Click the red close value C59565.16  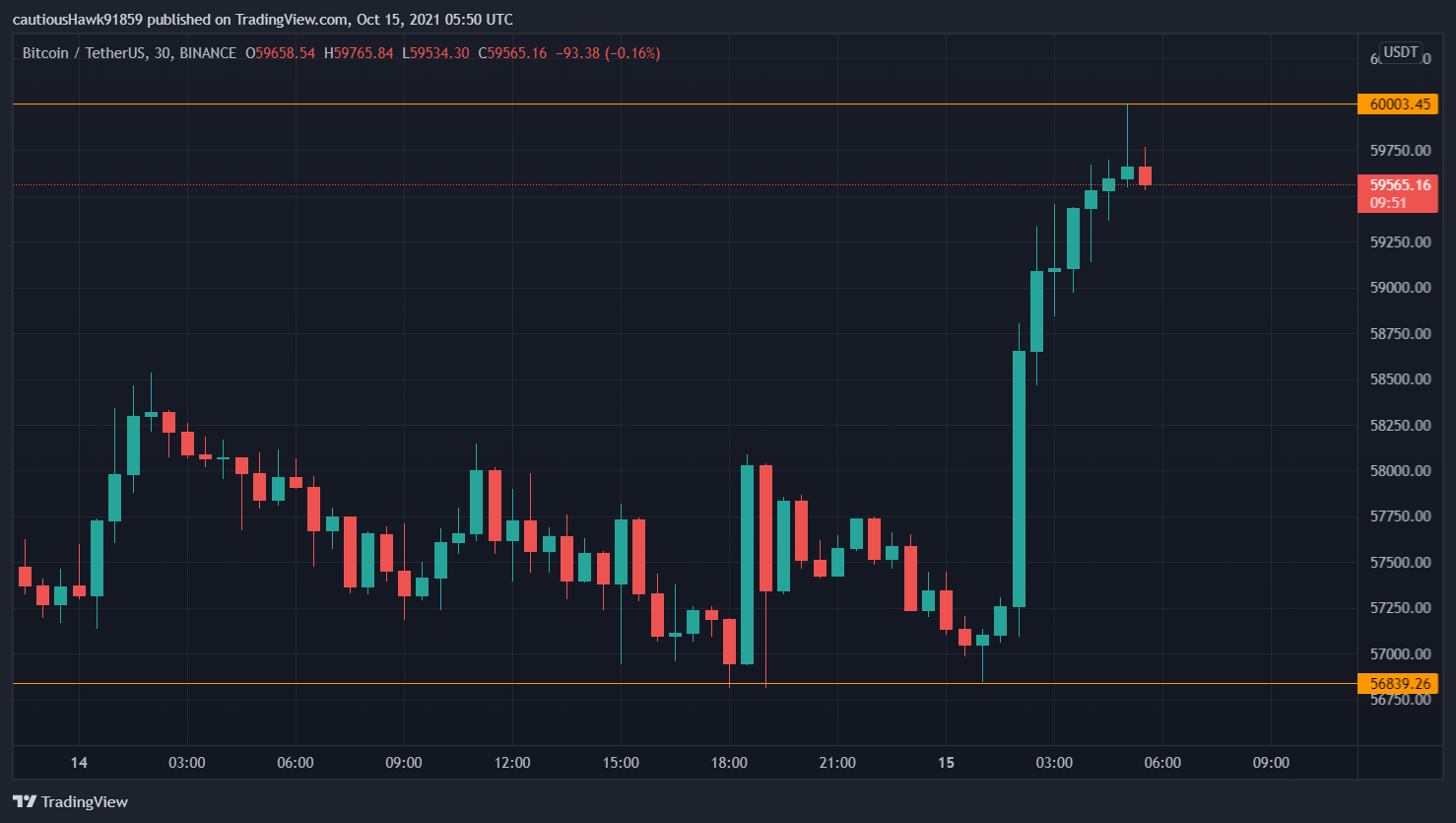(512, 53)
